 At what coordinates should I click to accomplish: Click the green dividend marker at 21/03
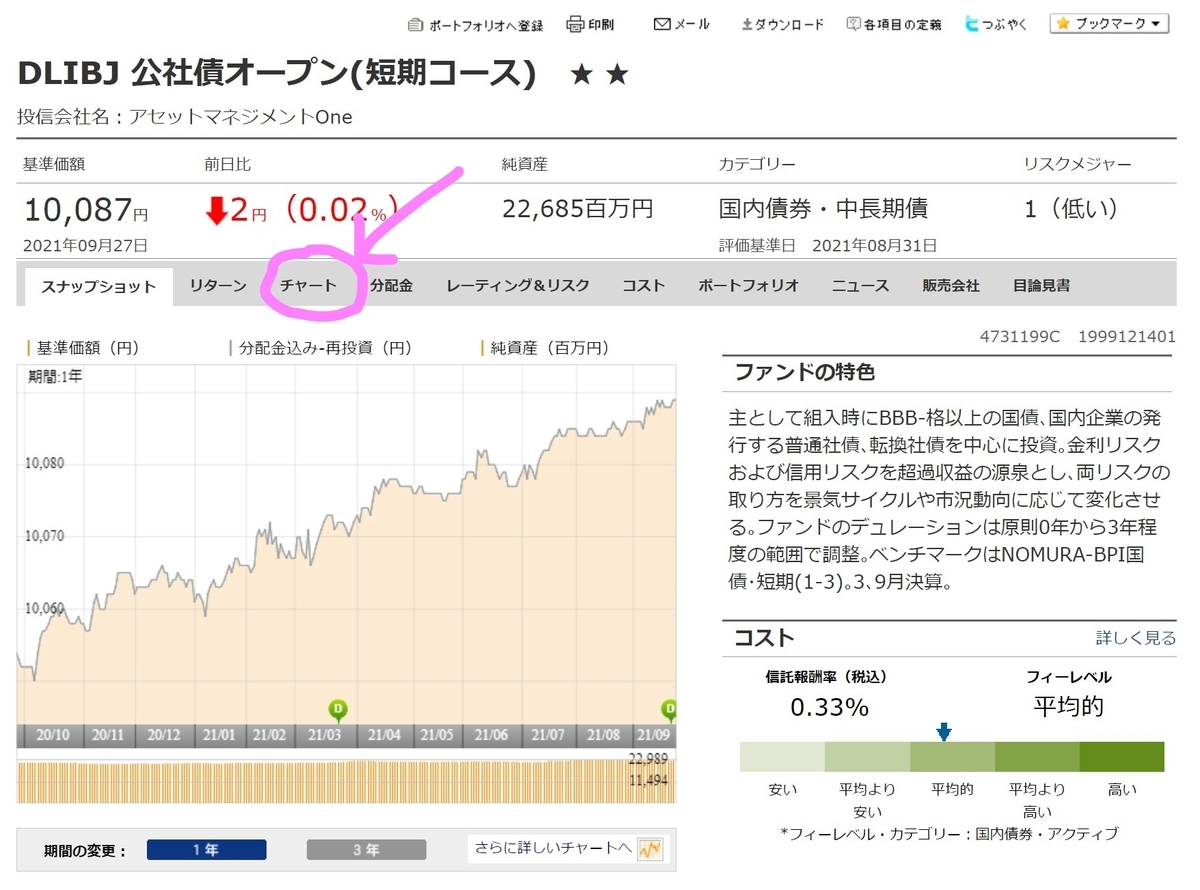(x=338, y=710)
